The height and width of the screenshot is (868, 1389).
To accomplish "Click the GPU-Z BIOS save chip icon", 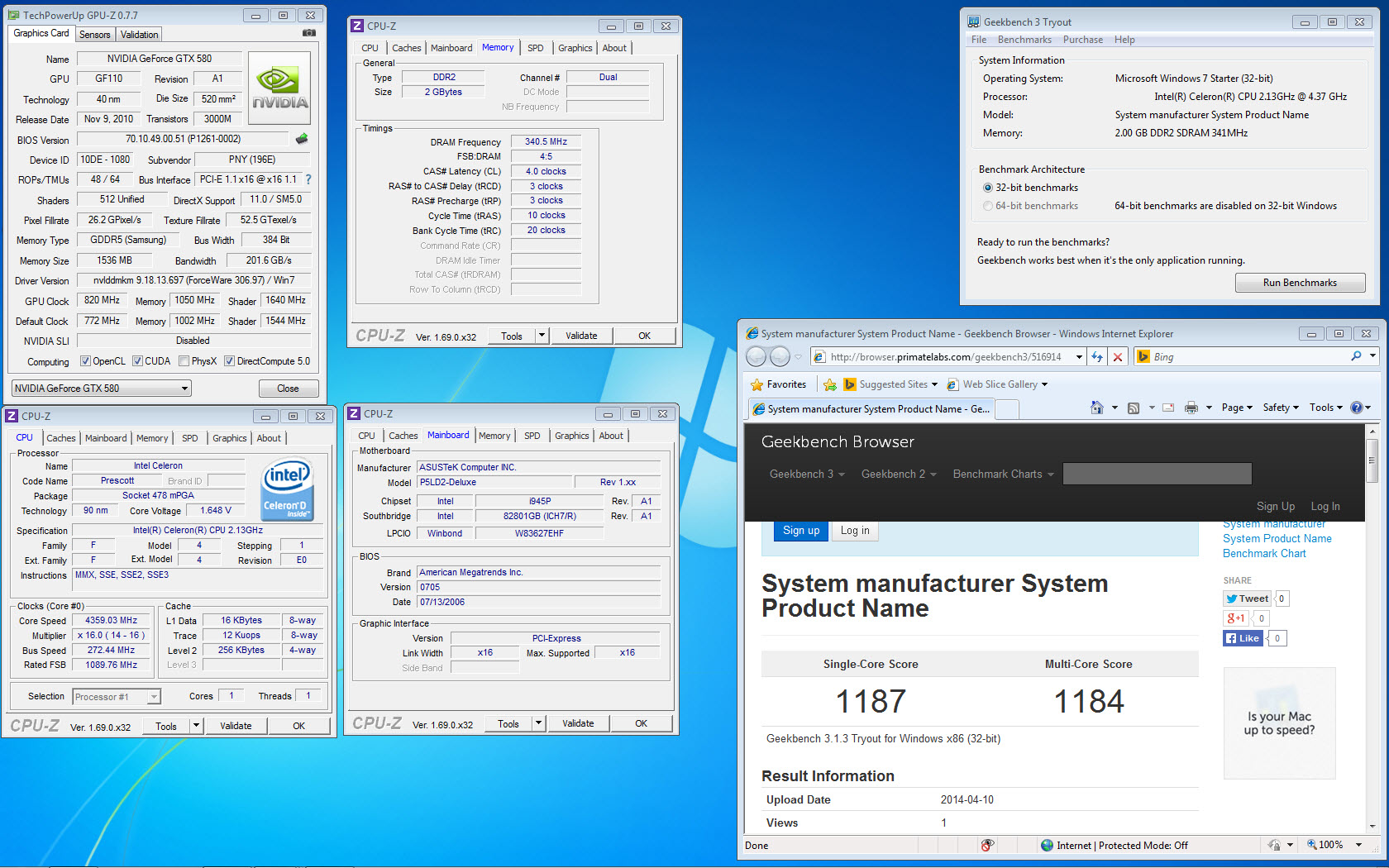I will coord(302,139).
